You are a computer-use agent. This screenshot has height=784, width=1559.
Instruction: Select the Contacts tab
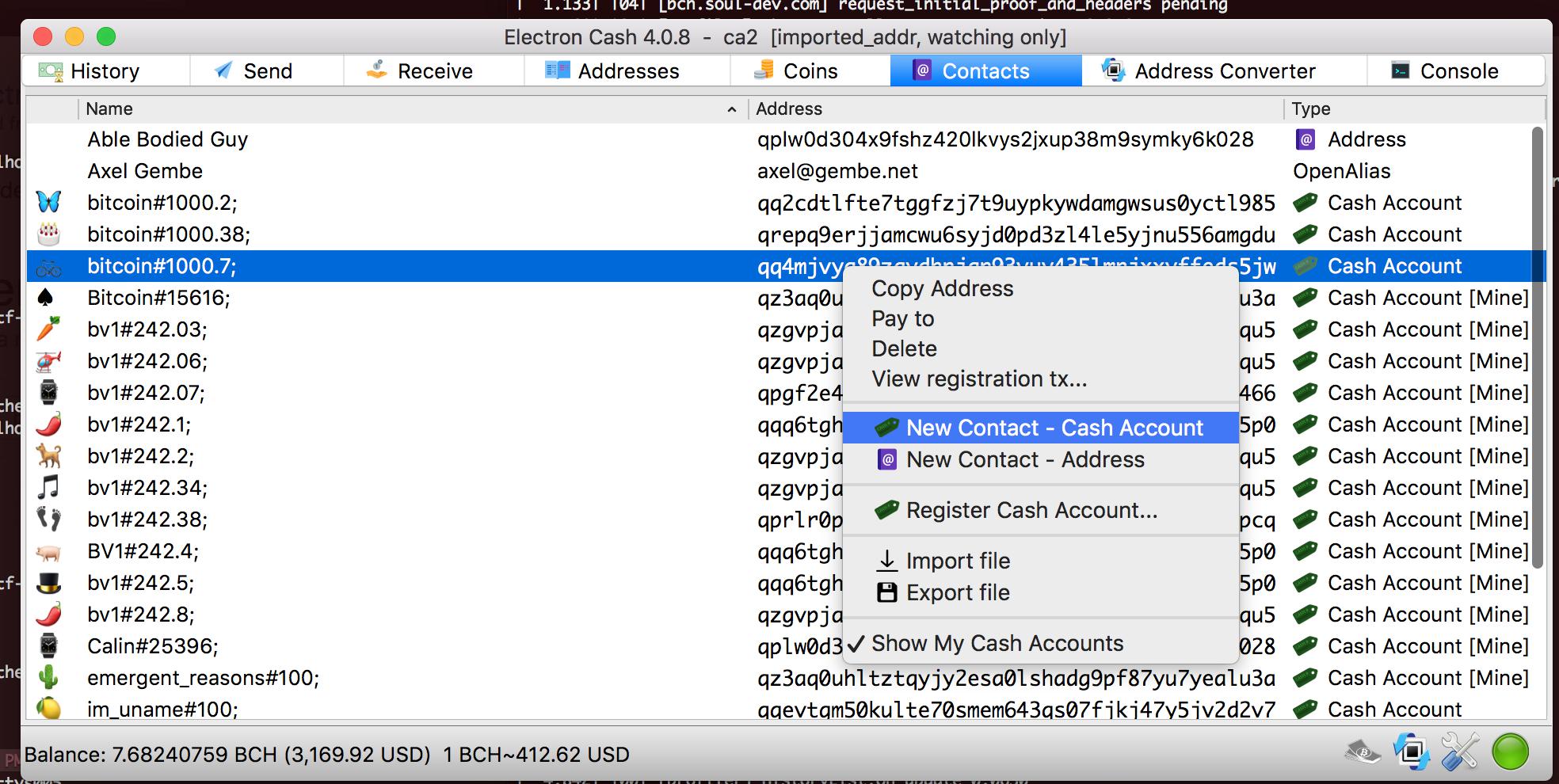986,71
